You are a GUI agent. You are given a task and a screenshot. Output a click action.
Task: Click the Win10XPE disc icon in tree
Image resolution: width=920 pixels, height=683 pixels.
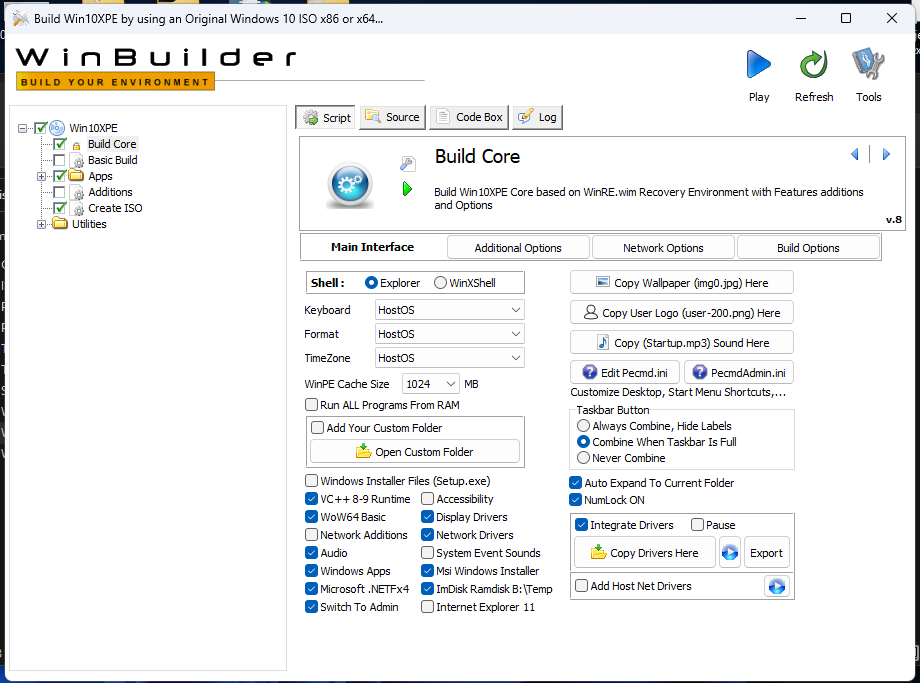point(57,128)
